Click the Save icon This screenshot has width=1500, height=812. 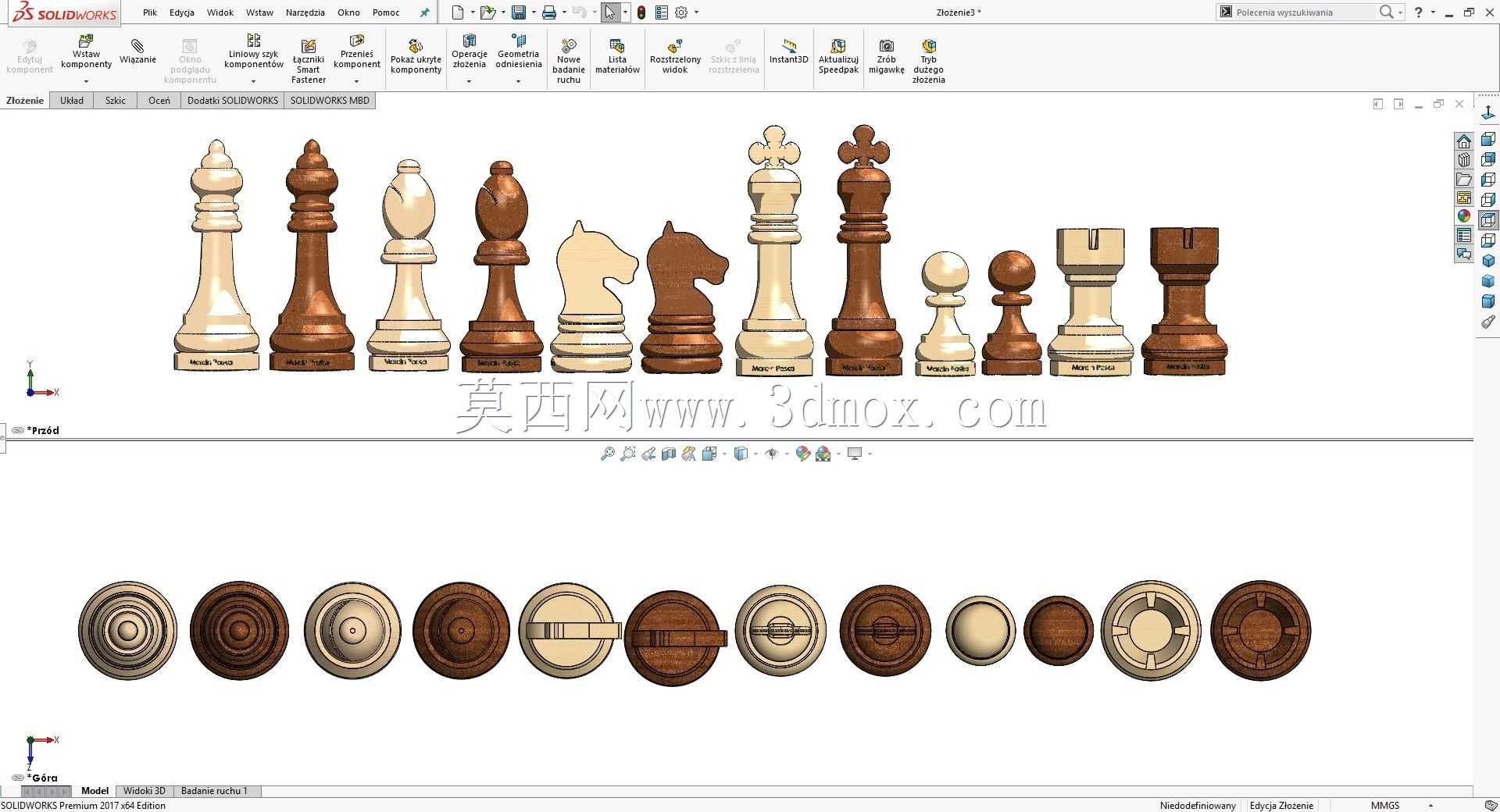tap(518, 12)
